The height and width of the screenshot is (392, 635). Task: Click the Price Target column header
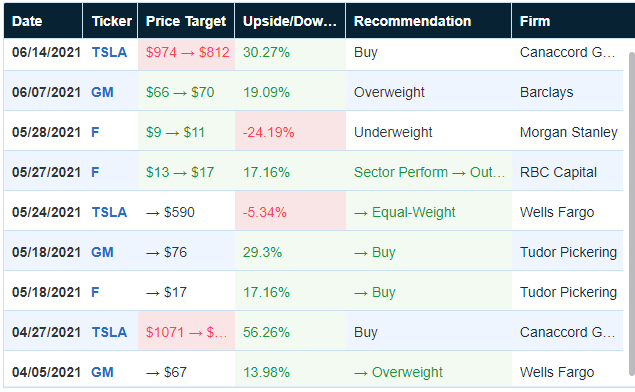tap(186, 21)
